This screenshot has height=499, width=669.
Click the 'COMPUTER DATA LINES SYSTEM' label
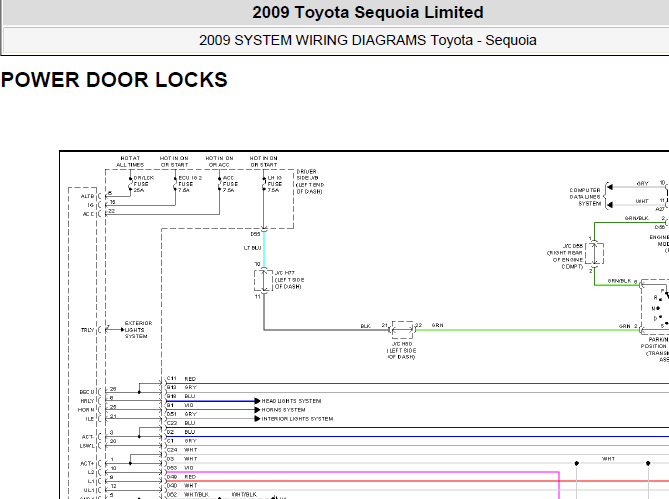(x=585, y=197)
